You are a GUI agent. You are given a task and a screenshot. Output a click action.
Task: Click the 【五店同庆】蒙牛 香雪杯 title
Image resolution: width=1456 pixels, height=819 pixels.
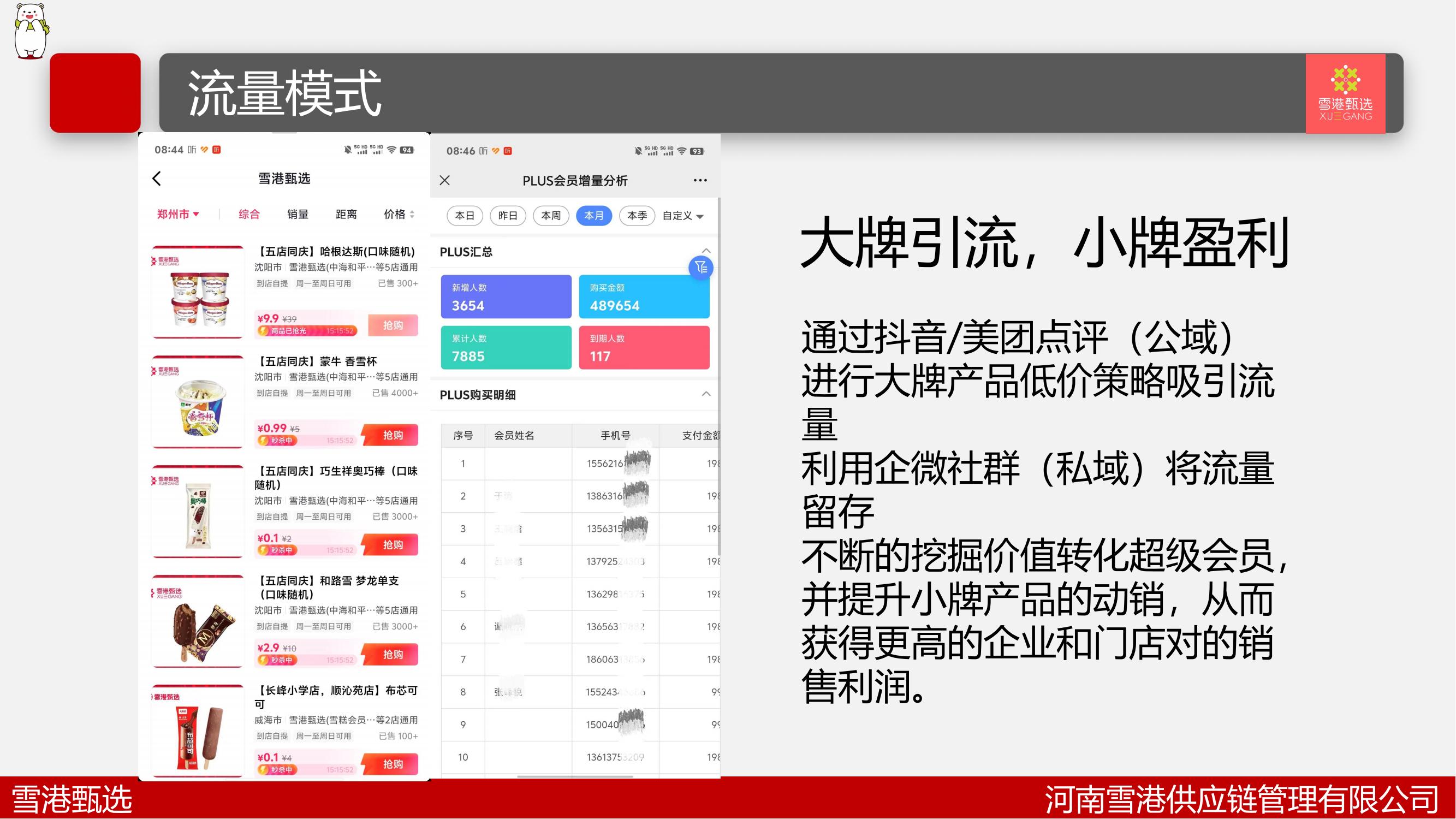316,361
